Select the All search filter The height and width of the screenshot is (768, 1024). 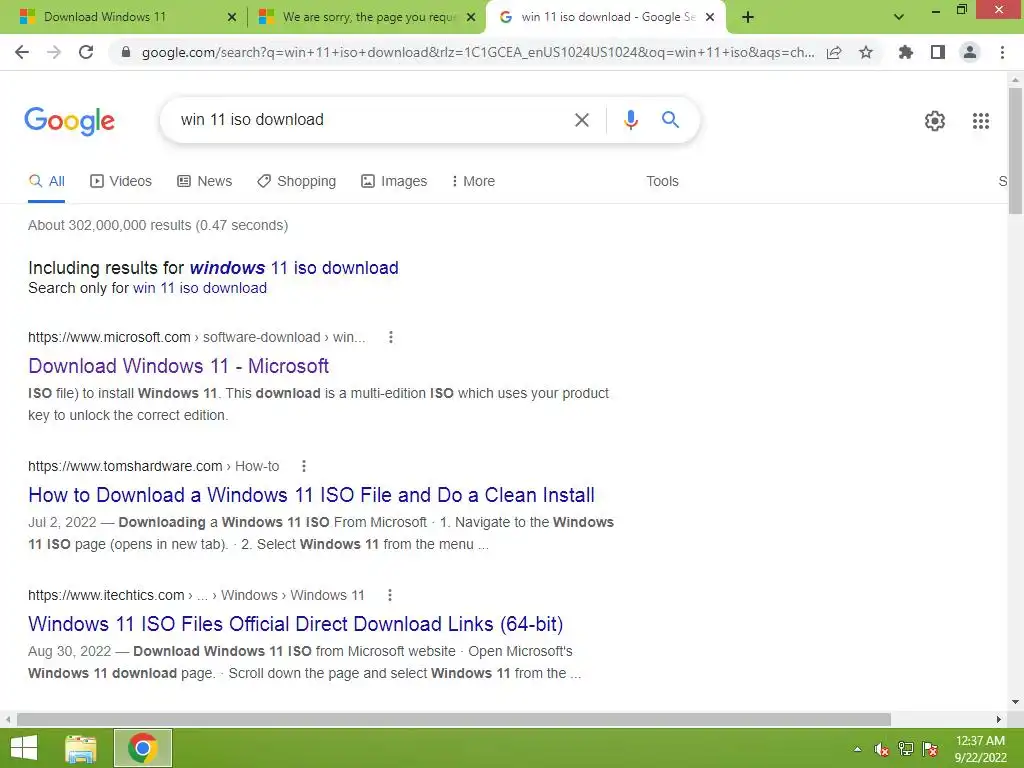click(x=46, y=182)
